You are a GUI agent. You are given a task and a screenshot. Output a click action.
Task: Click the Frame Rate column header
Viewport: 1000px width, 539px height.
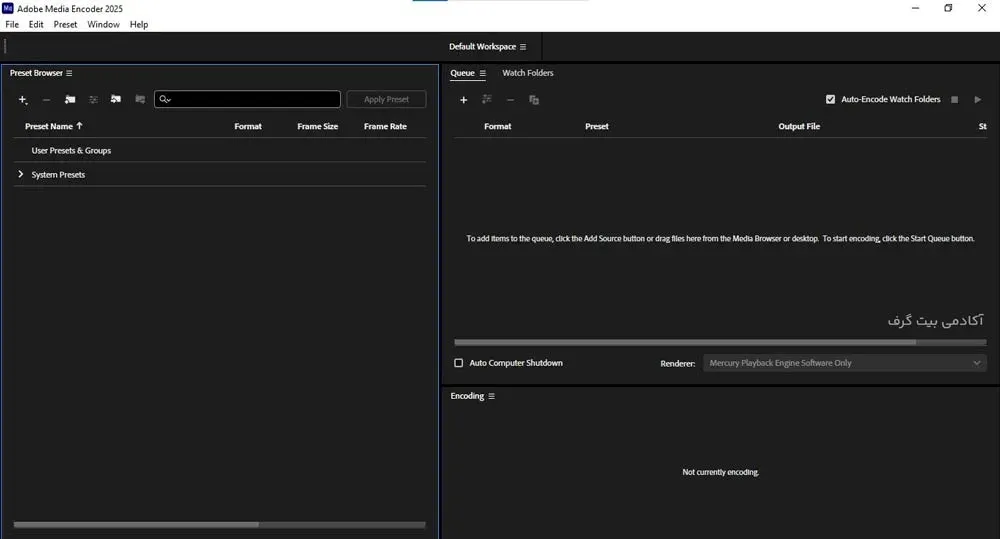click(385, 126)
